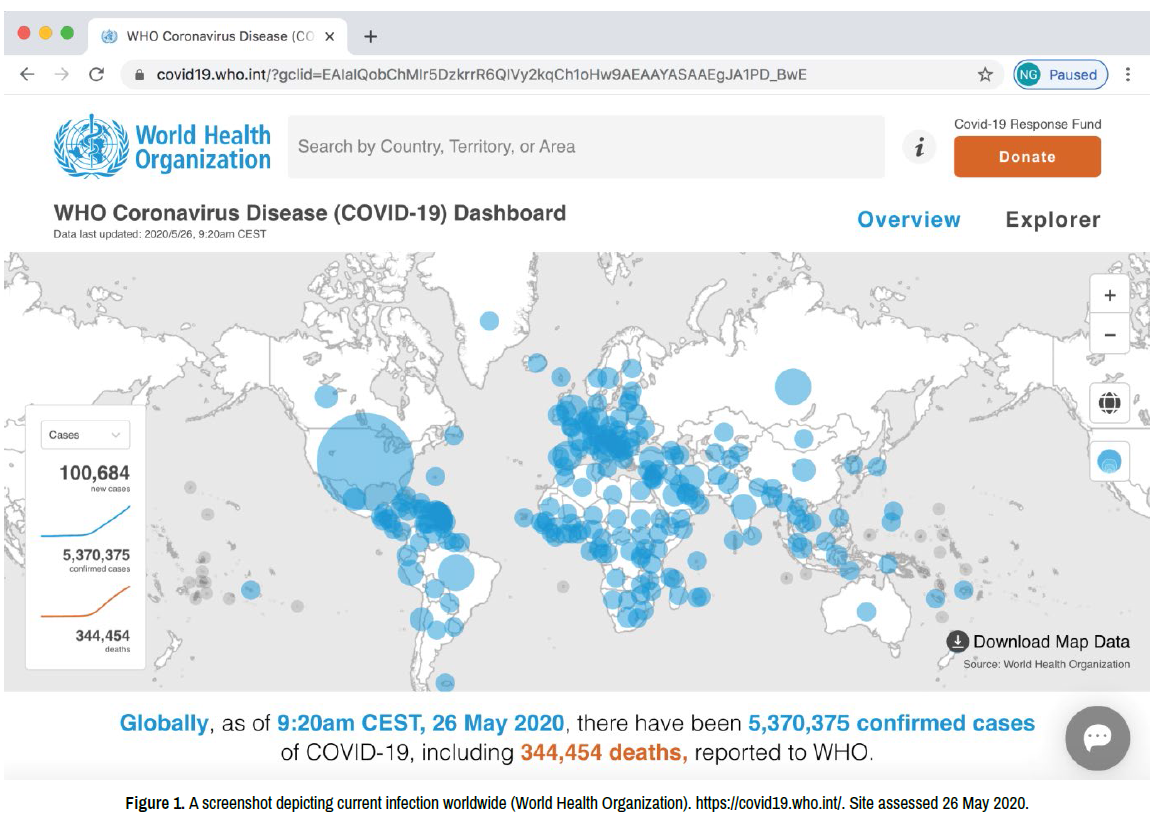
Task: Open the chat support bubble
Action: click(1097, 738)
